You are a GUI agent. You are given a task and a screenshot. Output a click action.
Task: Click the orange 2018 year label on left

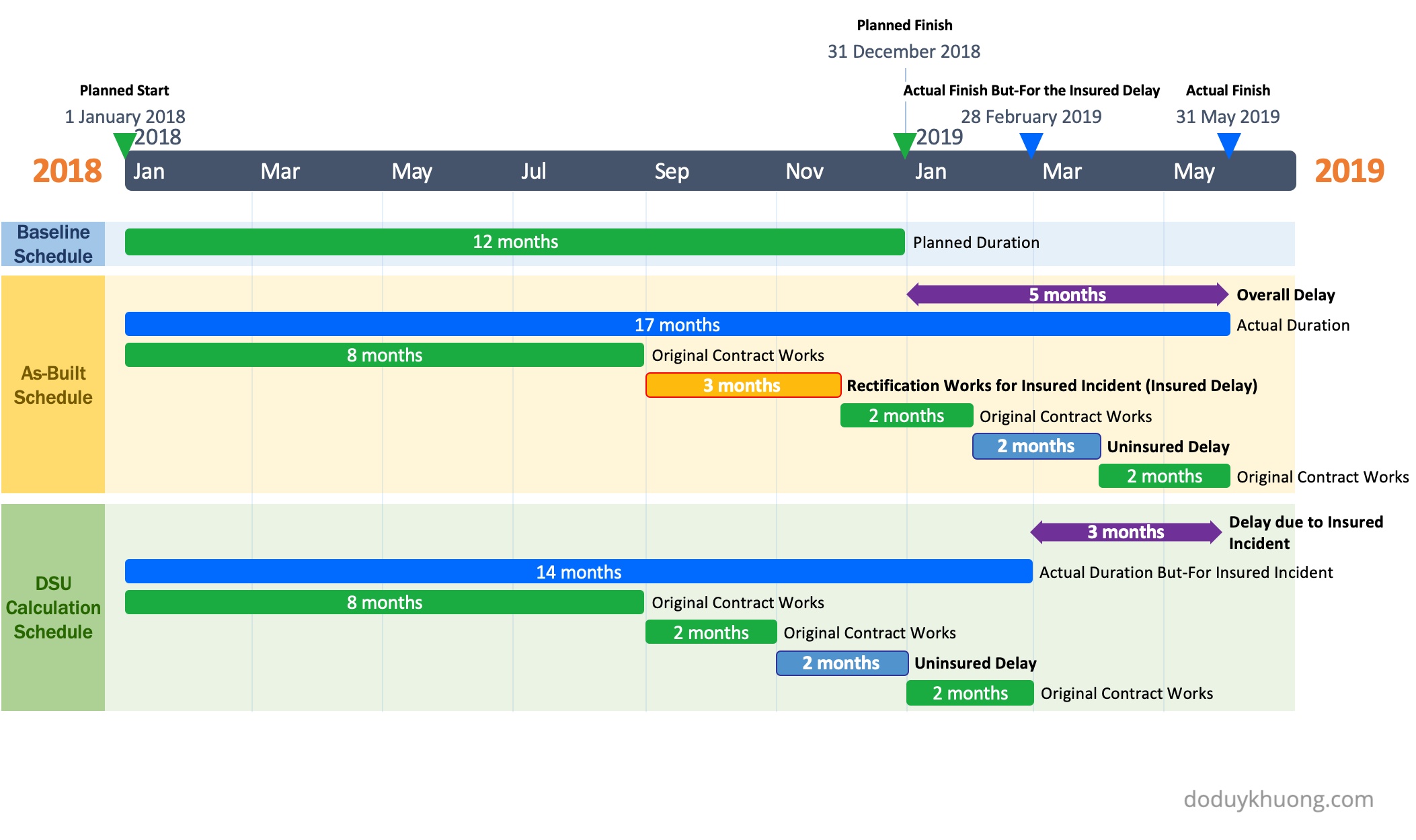67,171
